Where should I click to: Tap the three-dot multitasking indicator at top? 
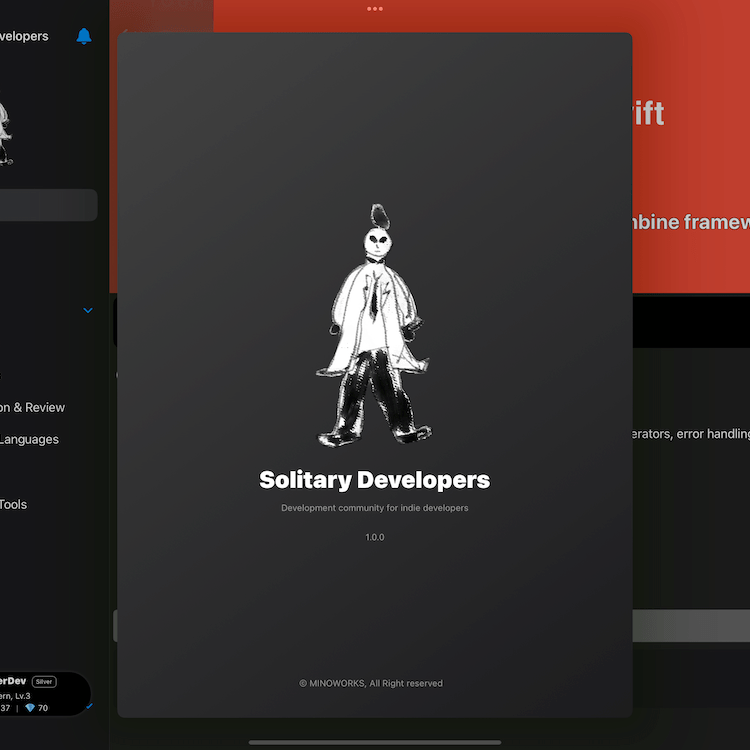pyautogui.click(x=375, y=9)
